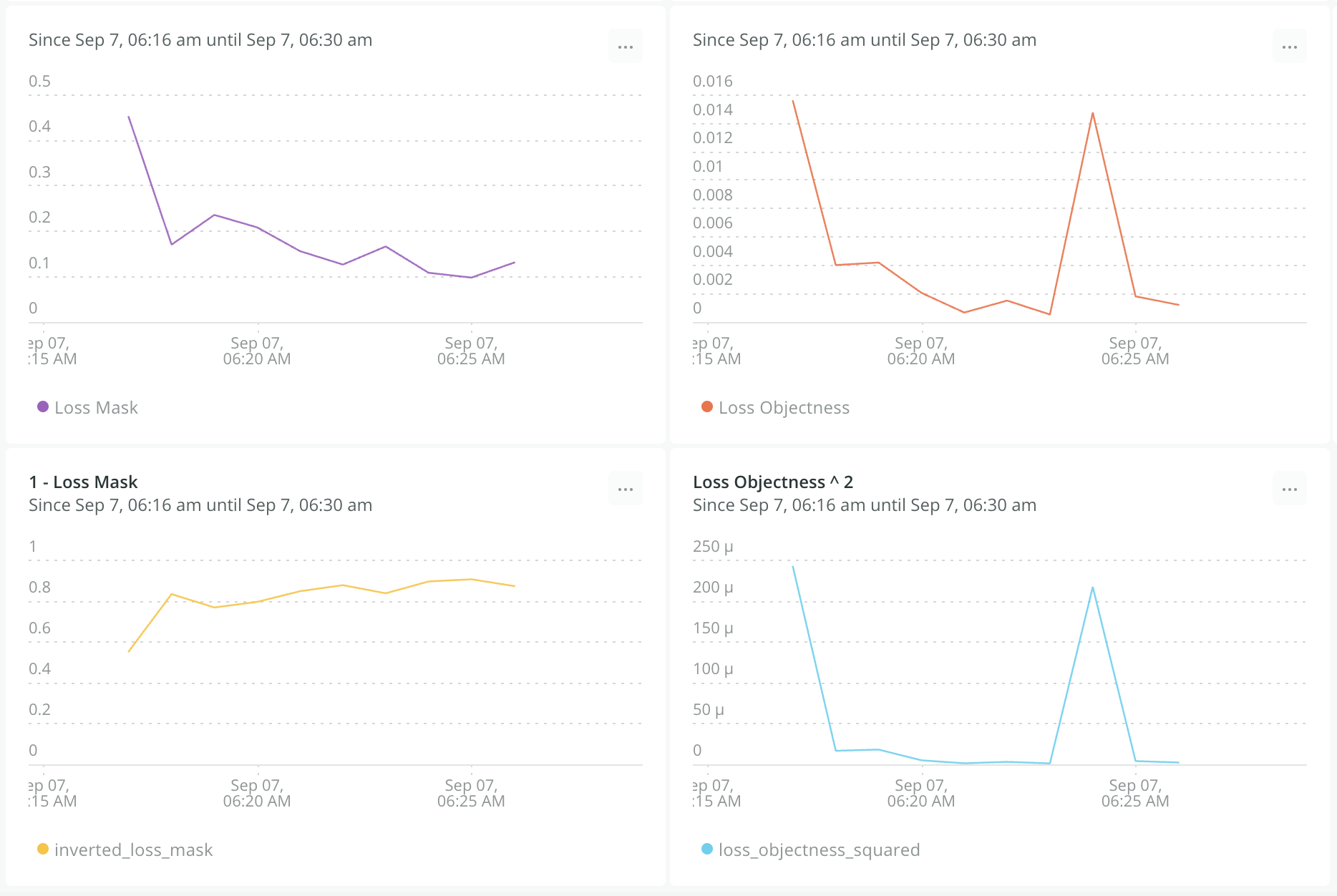Open the options menu on the Loss Mask chart

click(x=625, y=46)
